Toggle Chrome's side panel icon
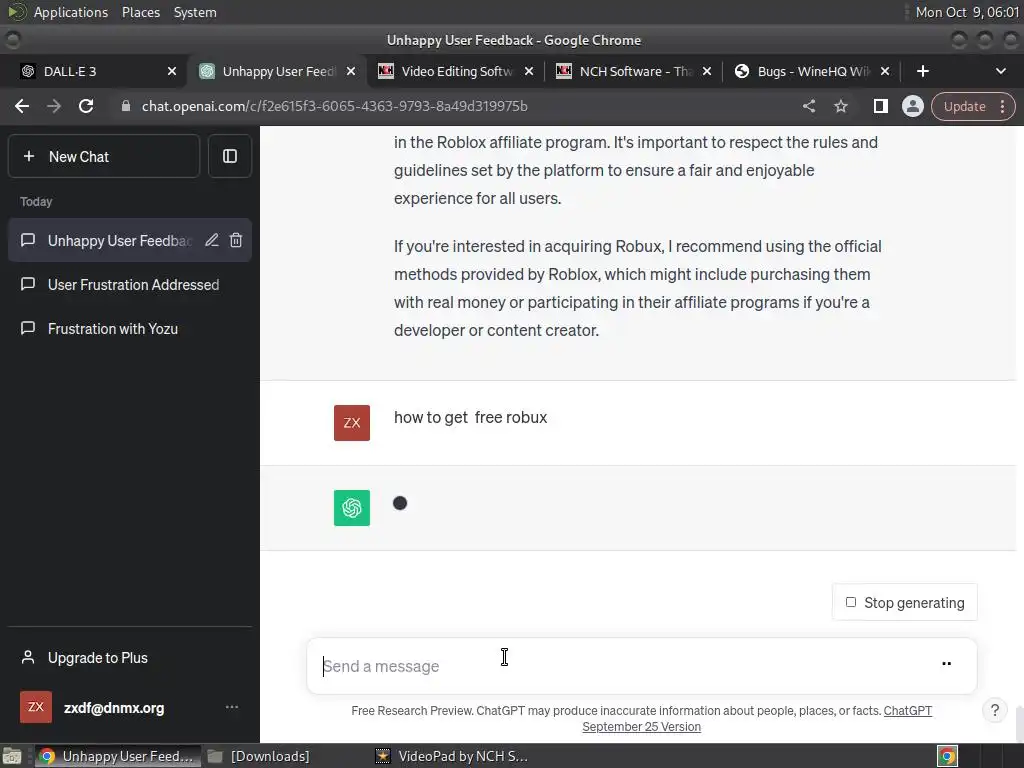The width and height of the screenshot is (1024, 768). [880, 106]
